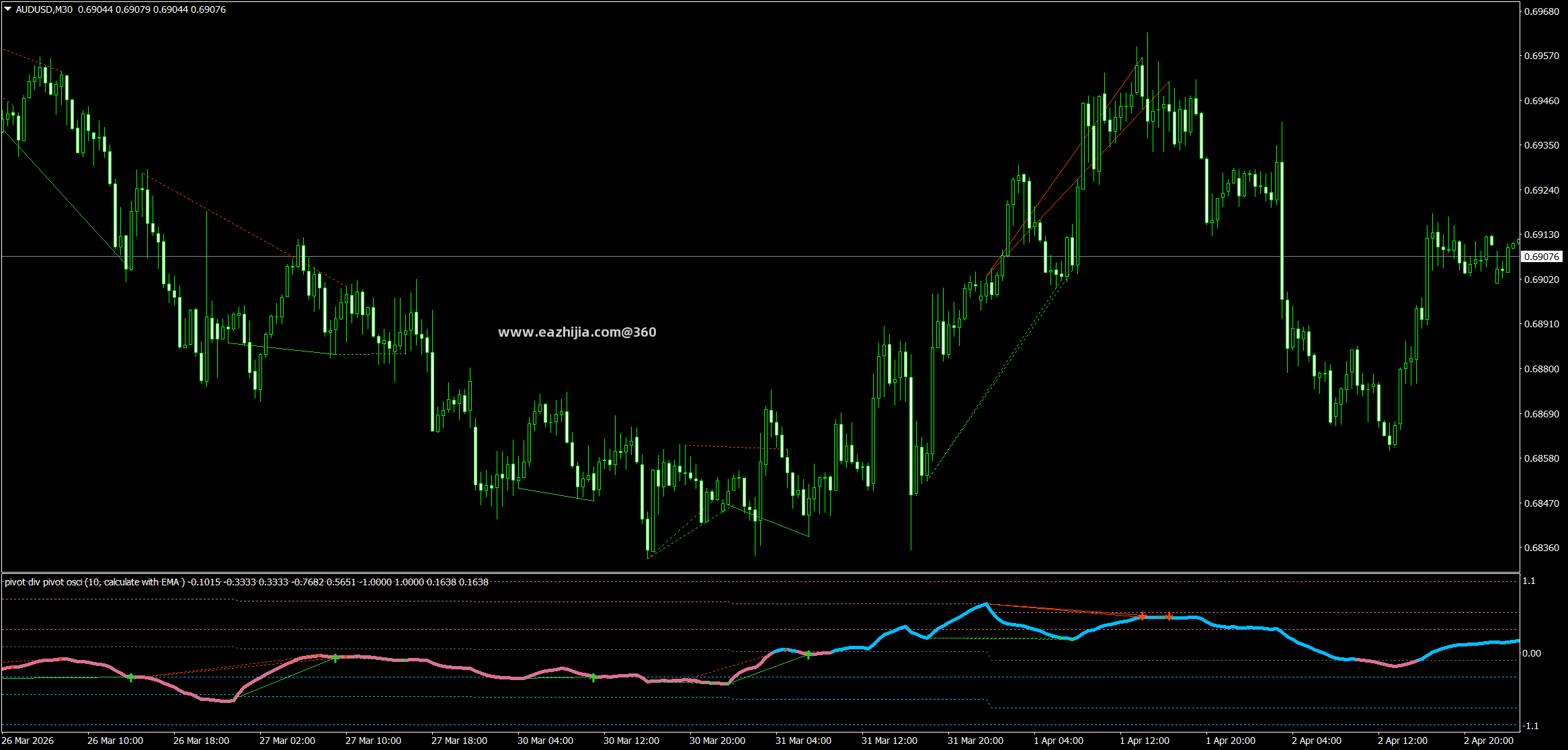Click the left red down arrow on oscillator
1568x750 pixels.
1142,616
